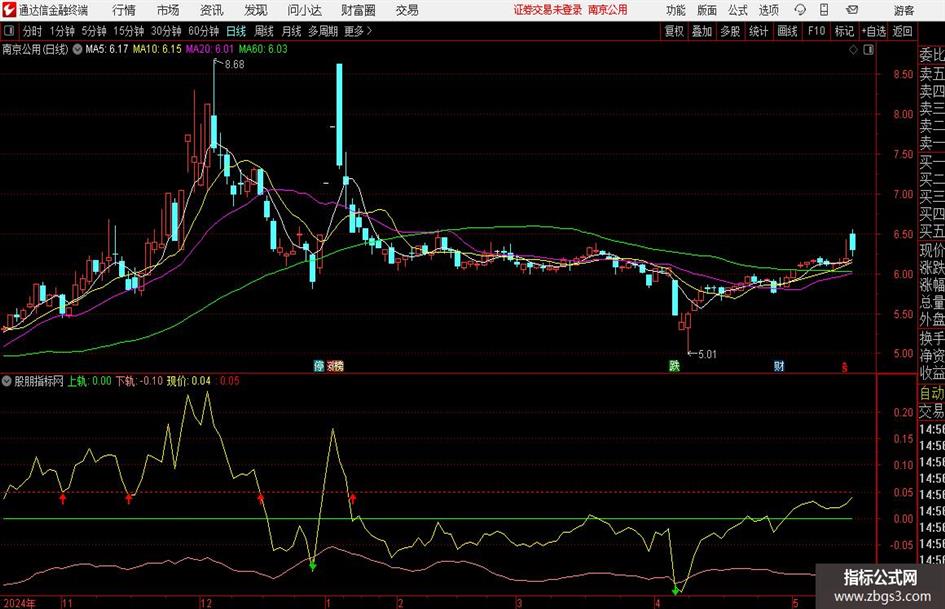This screenshot has width=945, height=609.
Task: Switch to 周线 weekly period tab
Action: tap(263, 31)
